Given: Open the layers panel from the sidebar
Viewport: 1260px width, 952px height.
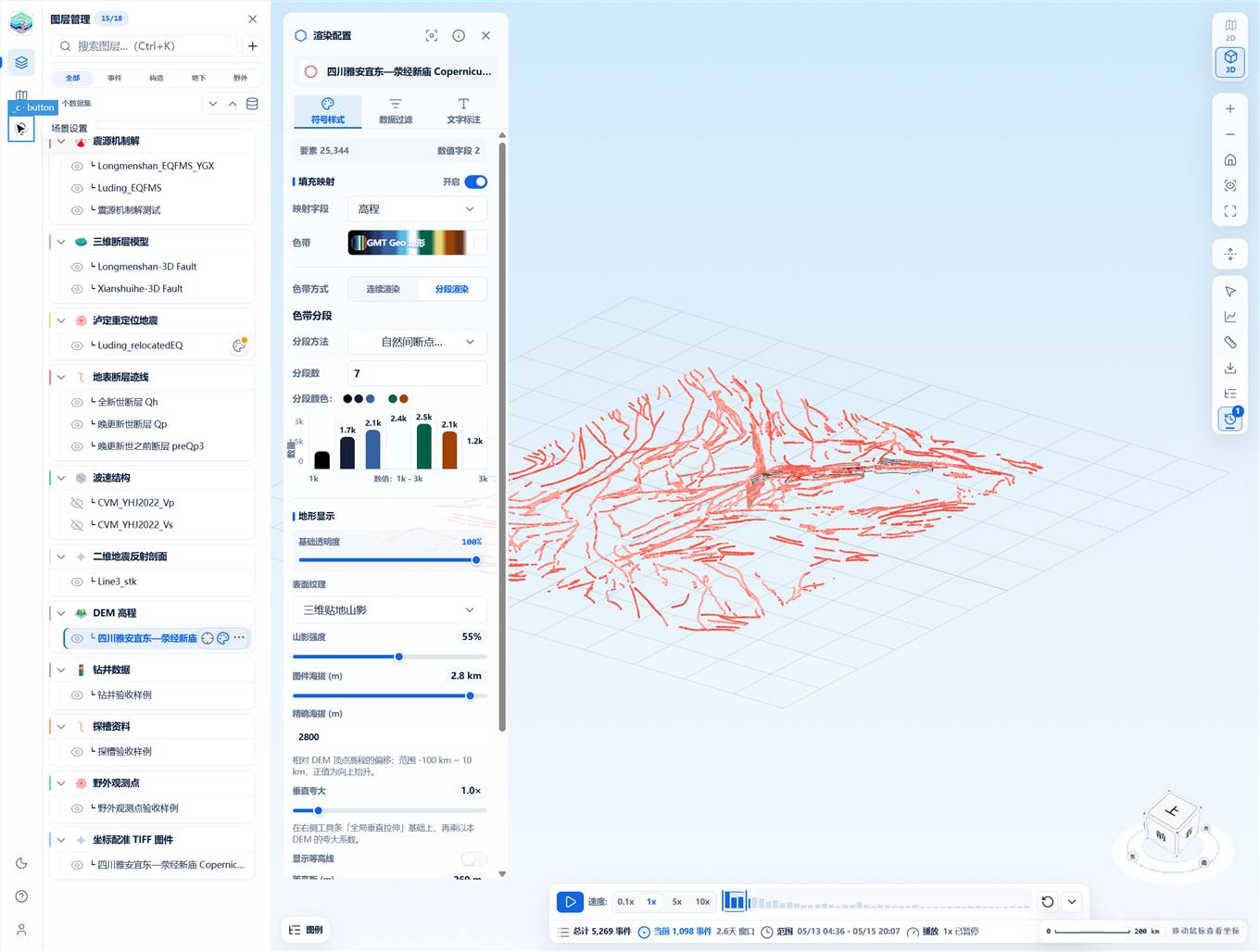Looking at the screenshot, I should [21, 62].
